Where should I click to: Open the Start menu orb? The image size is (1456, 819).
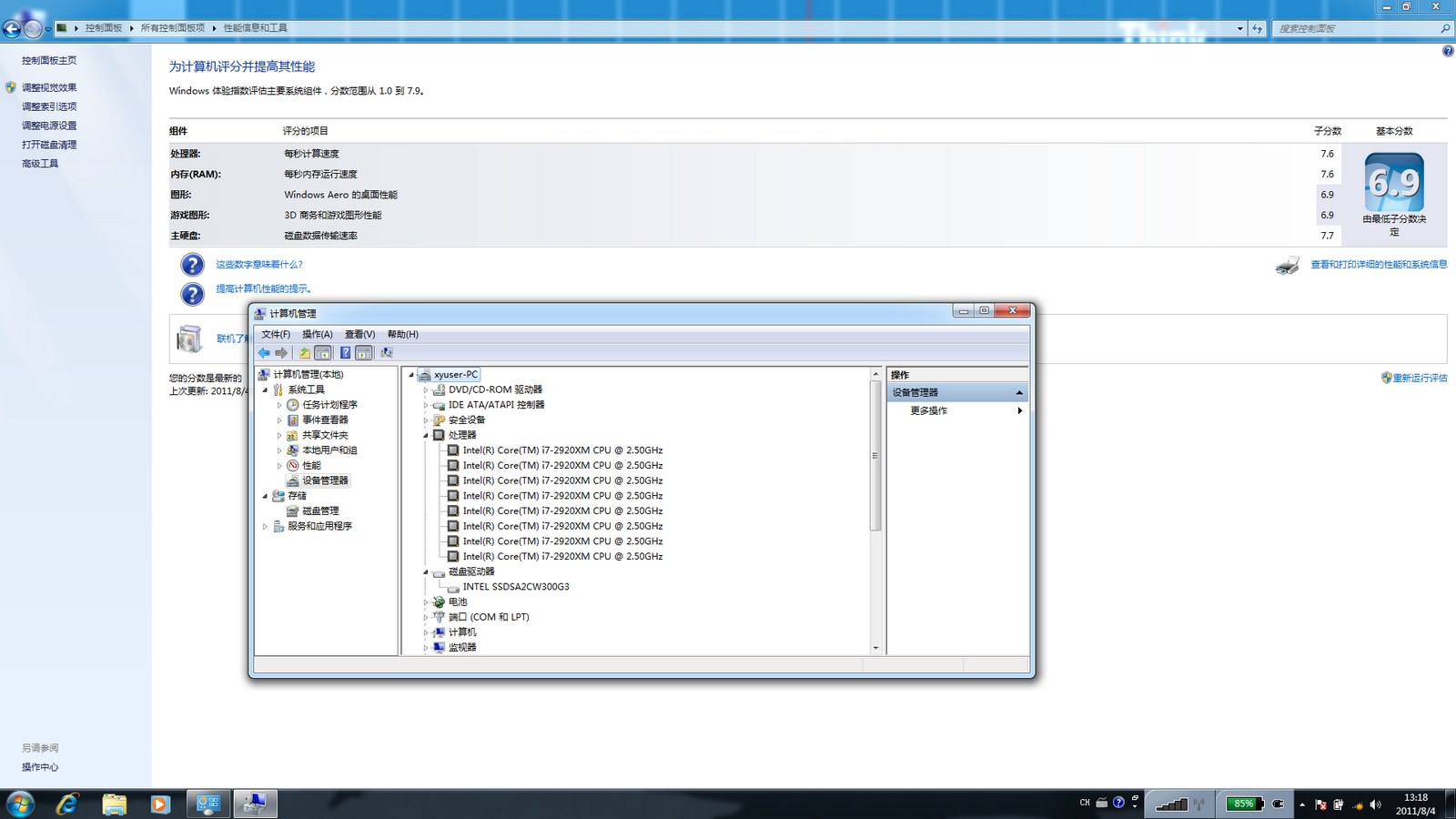(20, 804)
